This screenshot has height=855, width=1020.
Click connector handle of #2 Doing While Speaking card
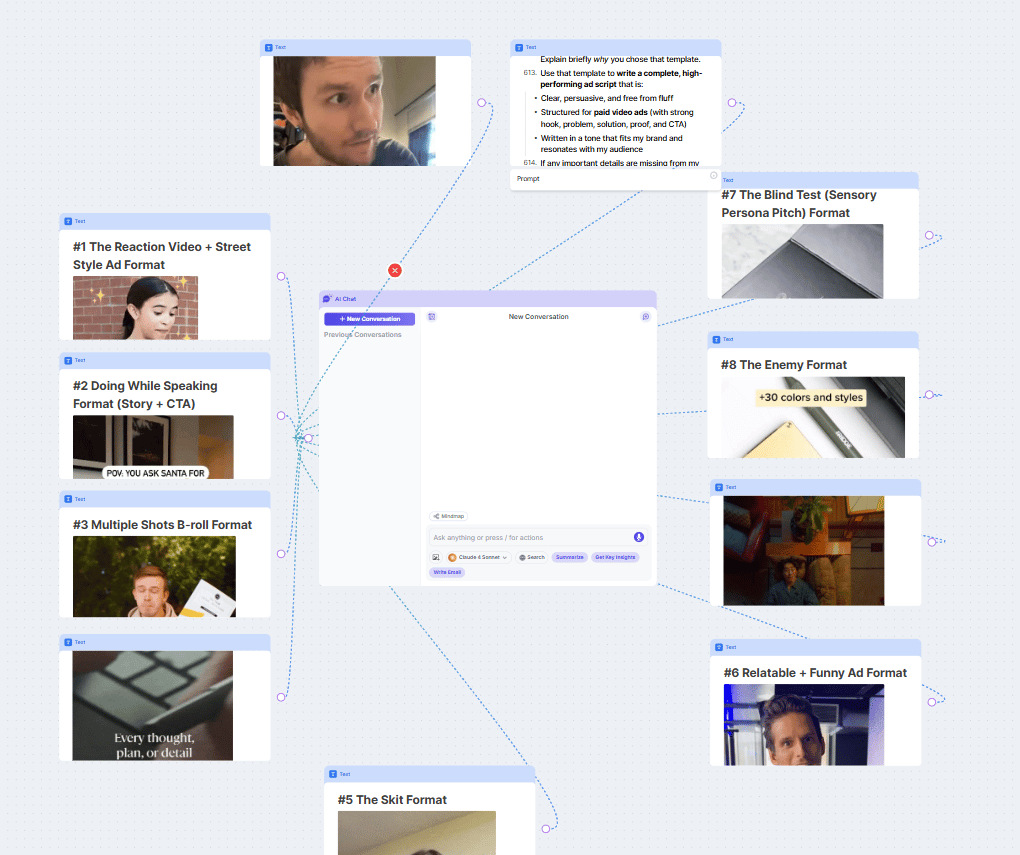pos(281,416)
